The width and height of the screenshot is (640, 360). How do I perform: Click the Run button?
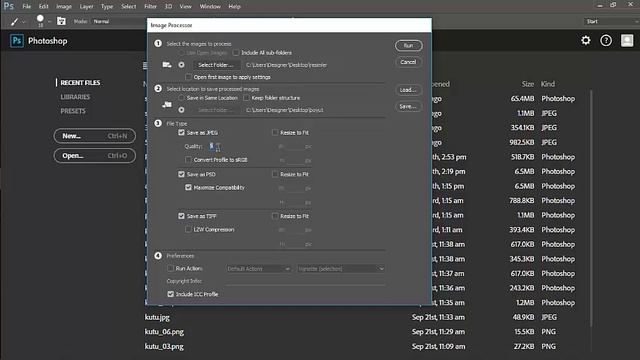click(x=409, y=45)
